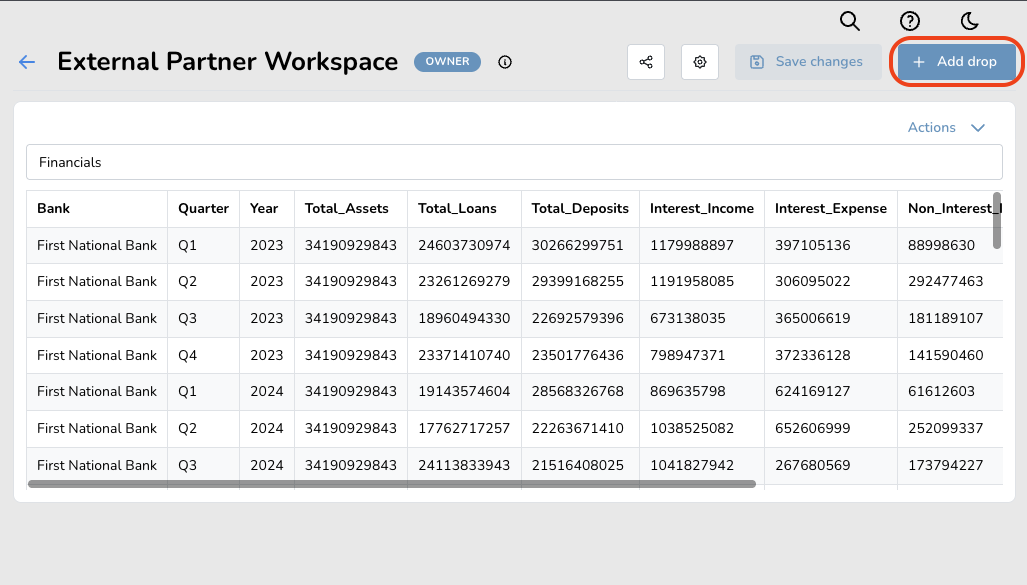
Task: Open the search magnifier icon
Action: pyautogui.click(x=850, y=21)
